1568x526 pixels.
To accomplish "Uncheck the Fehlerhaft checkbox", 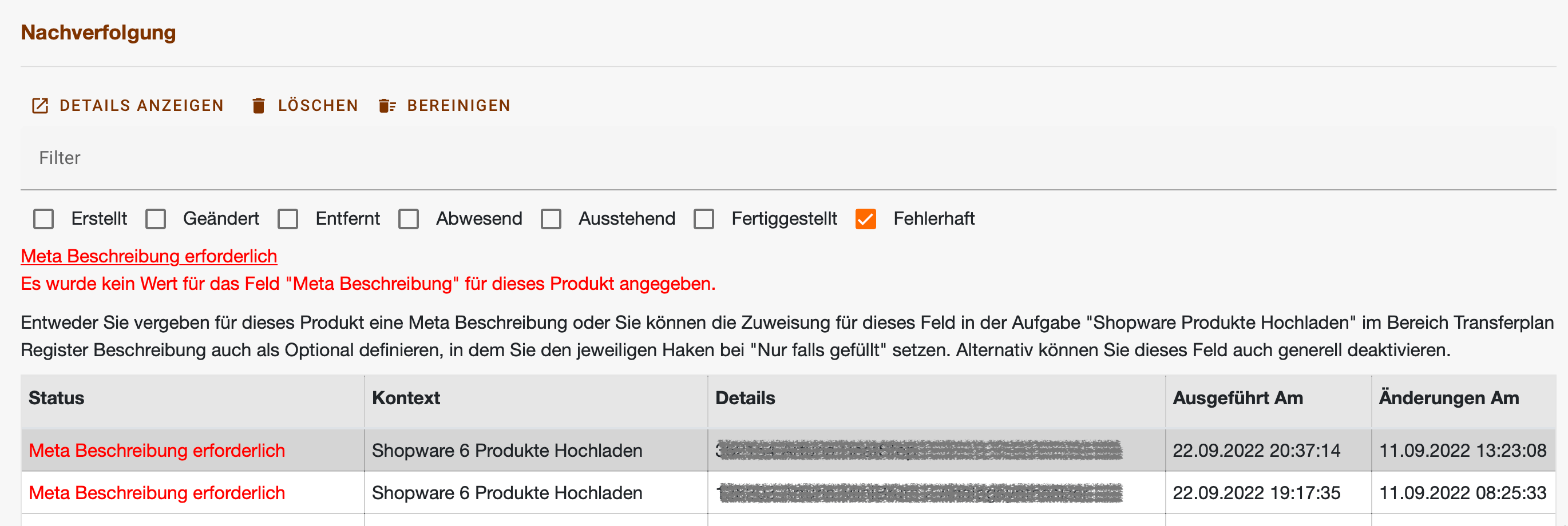I will [x=866, y=219].
